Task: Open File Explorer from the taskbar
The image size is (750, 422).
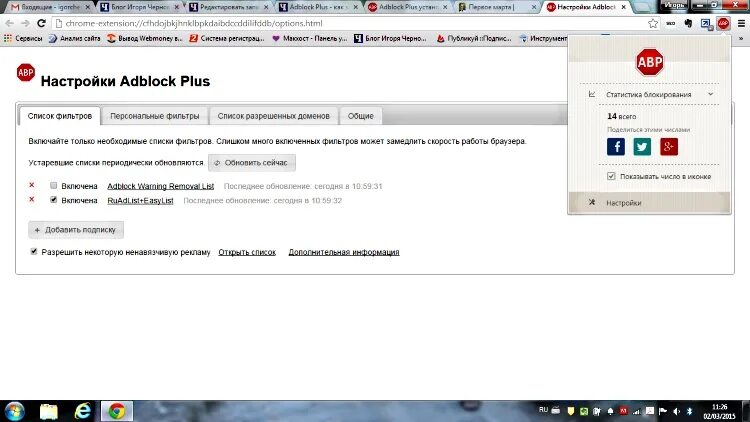Action: point(49,411)
